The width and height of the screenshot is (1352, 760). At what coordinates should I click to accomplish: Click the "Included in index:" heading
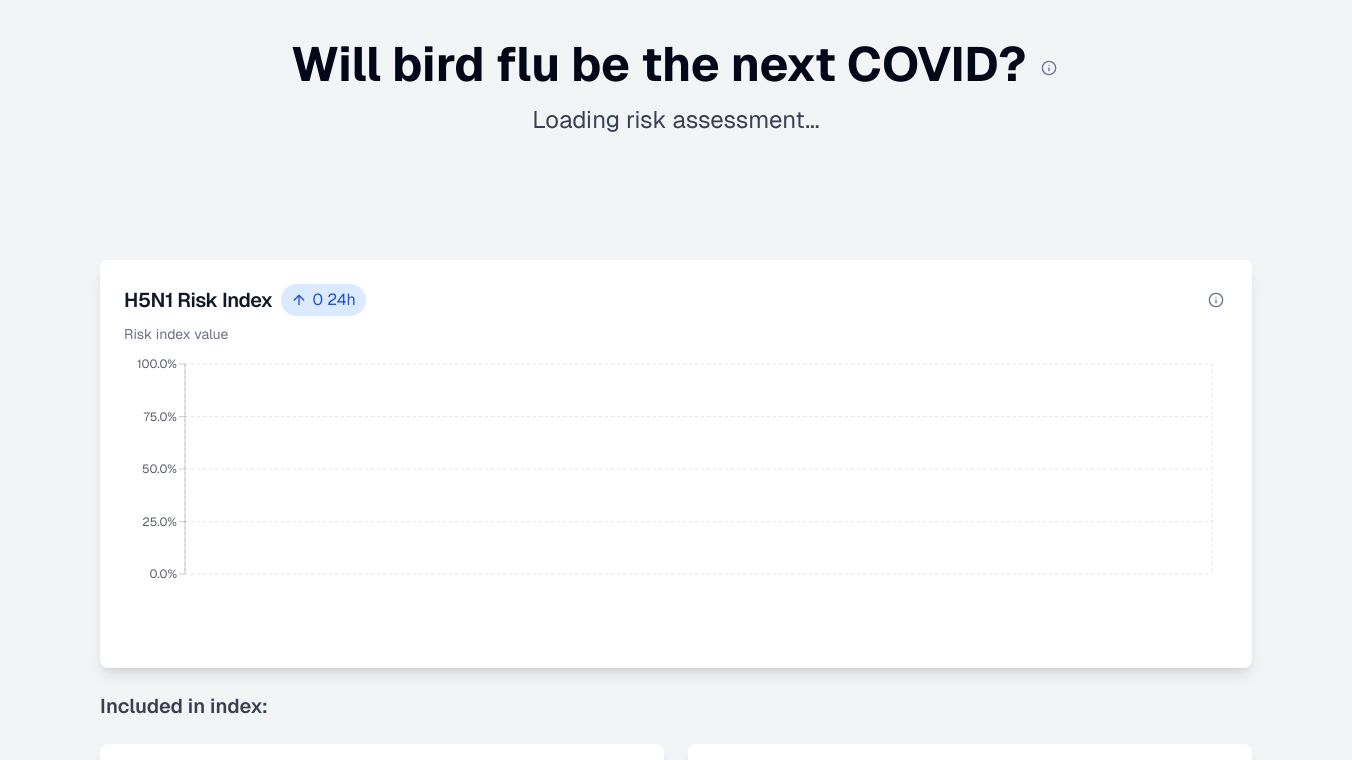[184, 706]
